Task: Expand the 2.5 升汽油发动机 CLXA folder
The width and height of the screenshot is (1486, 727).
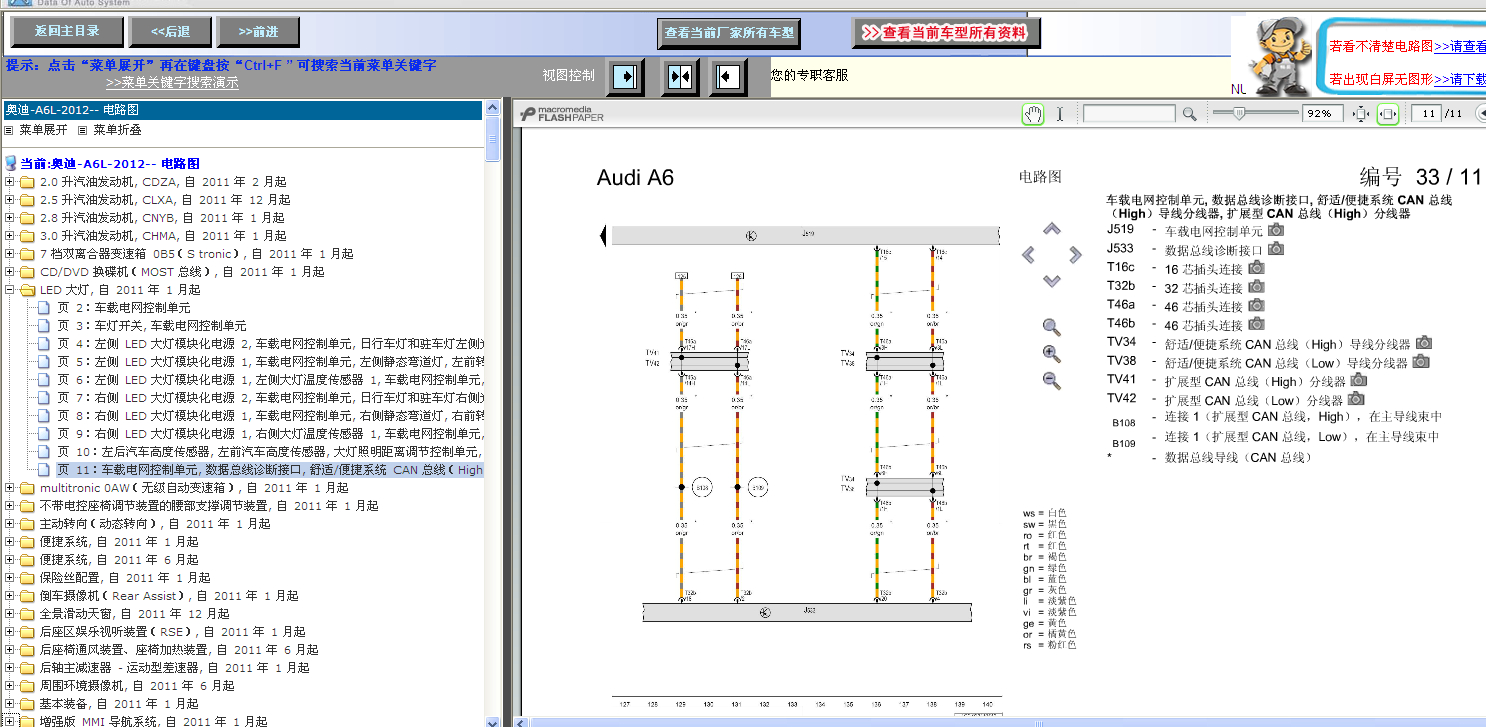Action: 11,200
